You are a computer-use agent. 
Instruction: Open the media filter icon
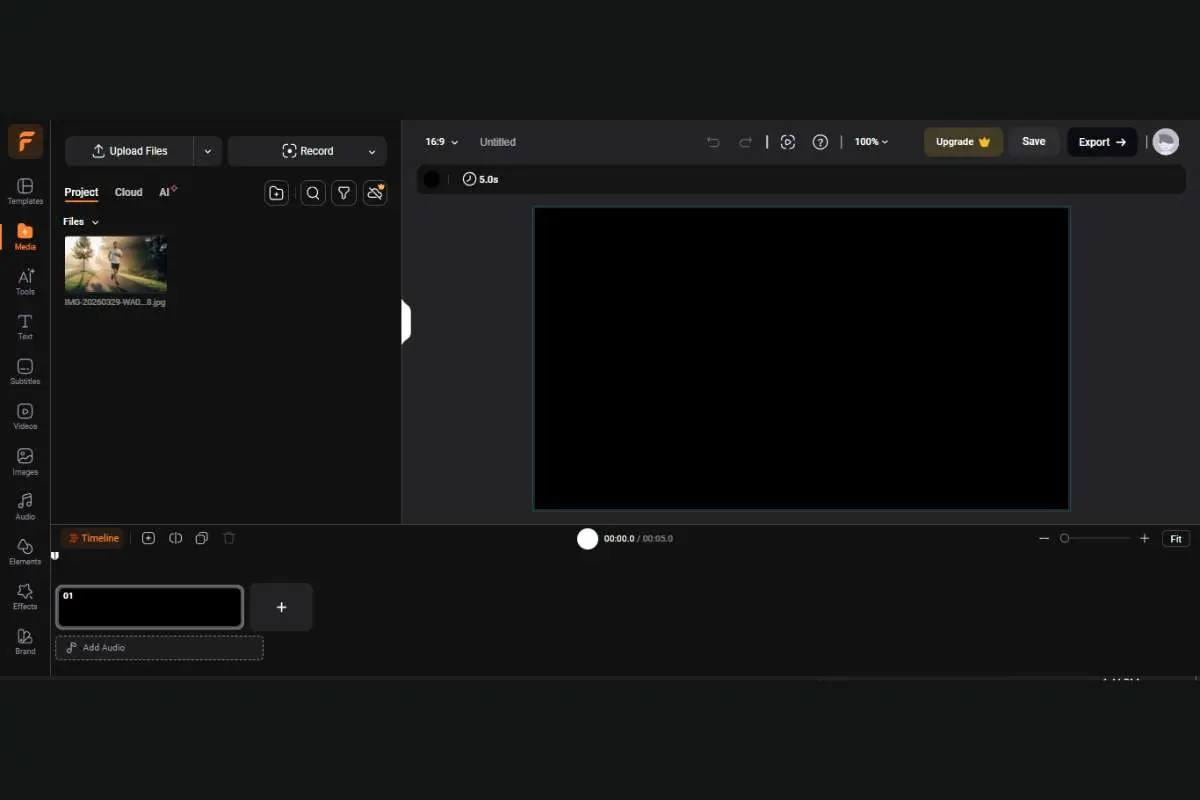[343, 192]
